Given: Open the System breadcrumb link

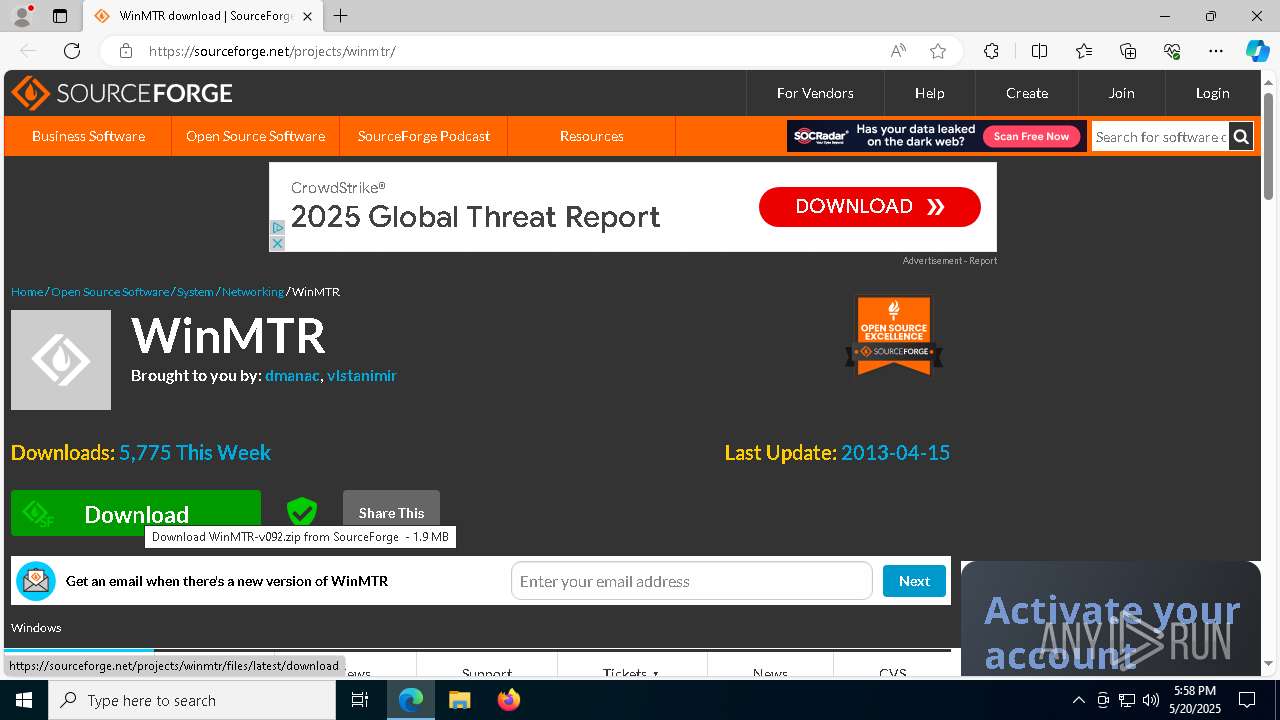Looking at the screenshot, I should (195, 292).
